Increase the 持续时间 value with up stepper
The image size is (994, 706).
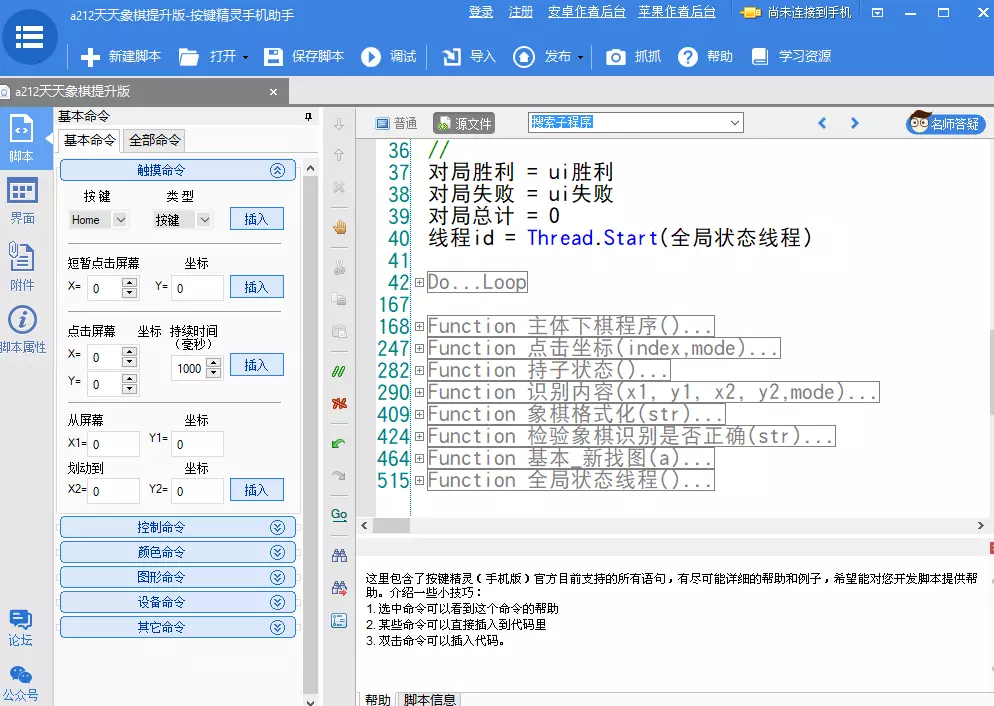point(214,363)
